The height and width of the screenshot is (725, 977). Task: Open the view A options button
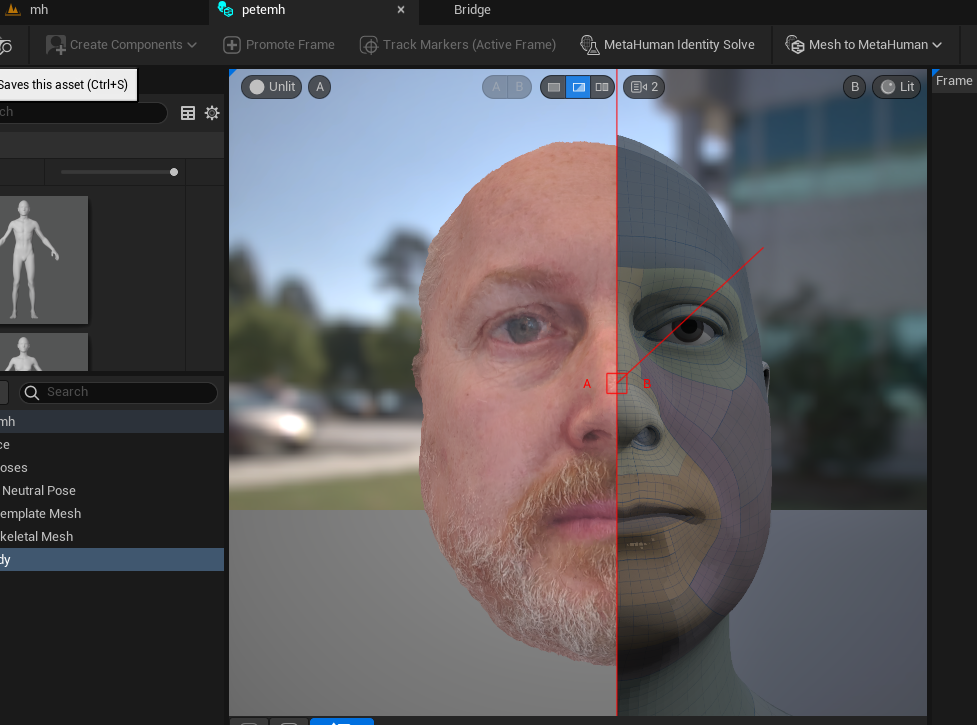[320, 87]
